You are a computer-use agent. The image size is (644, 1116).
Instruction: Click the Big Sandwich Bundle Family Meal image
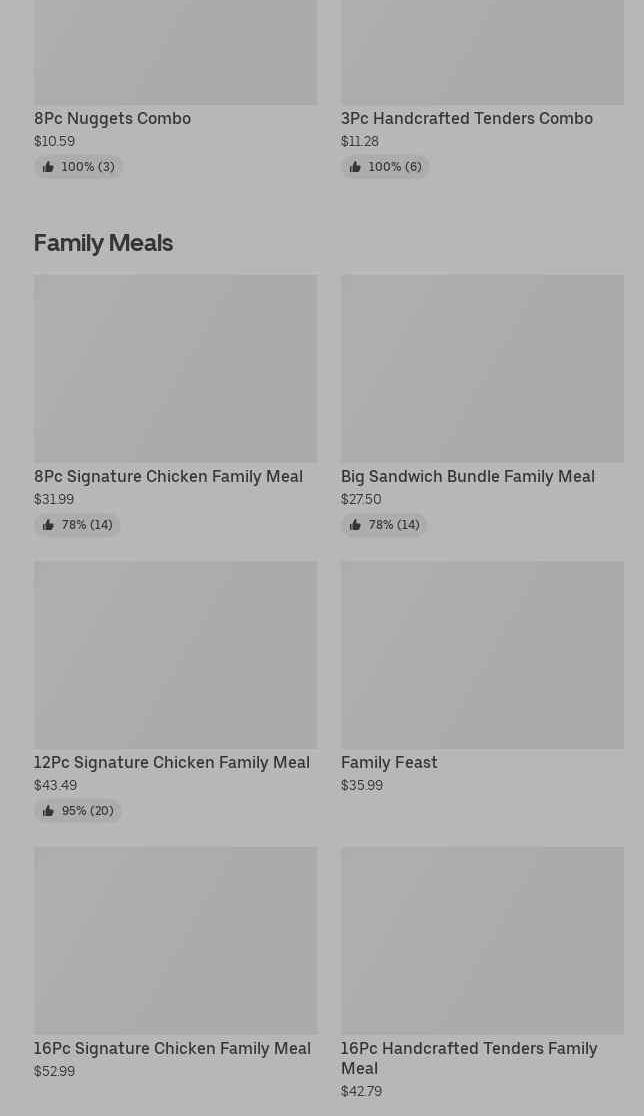(482, 368)
